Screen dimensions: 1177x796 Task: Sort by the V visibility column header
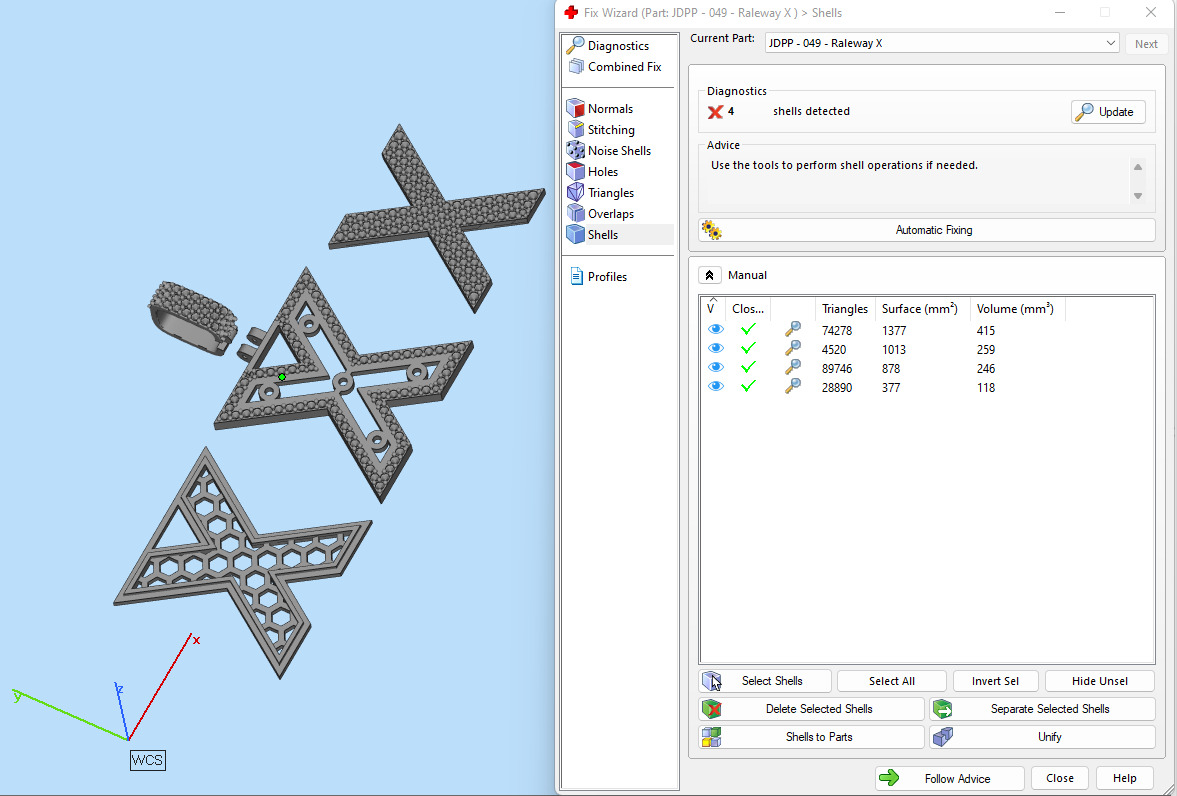click(712, 309)
